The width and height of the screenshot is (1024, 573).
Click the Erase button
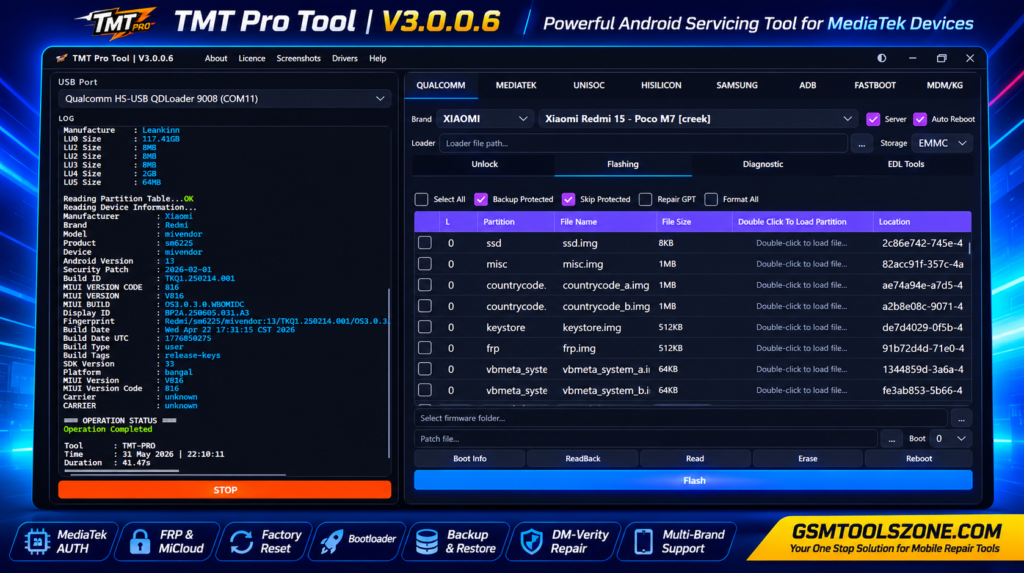pos(808,459)
